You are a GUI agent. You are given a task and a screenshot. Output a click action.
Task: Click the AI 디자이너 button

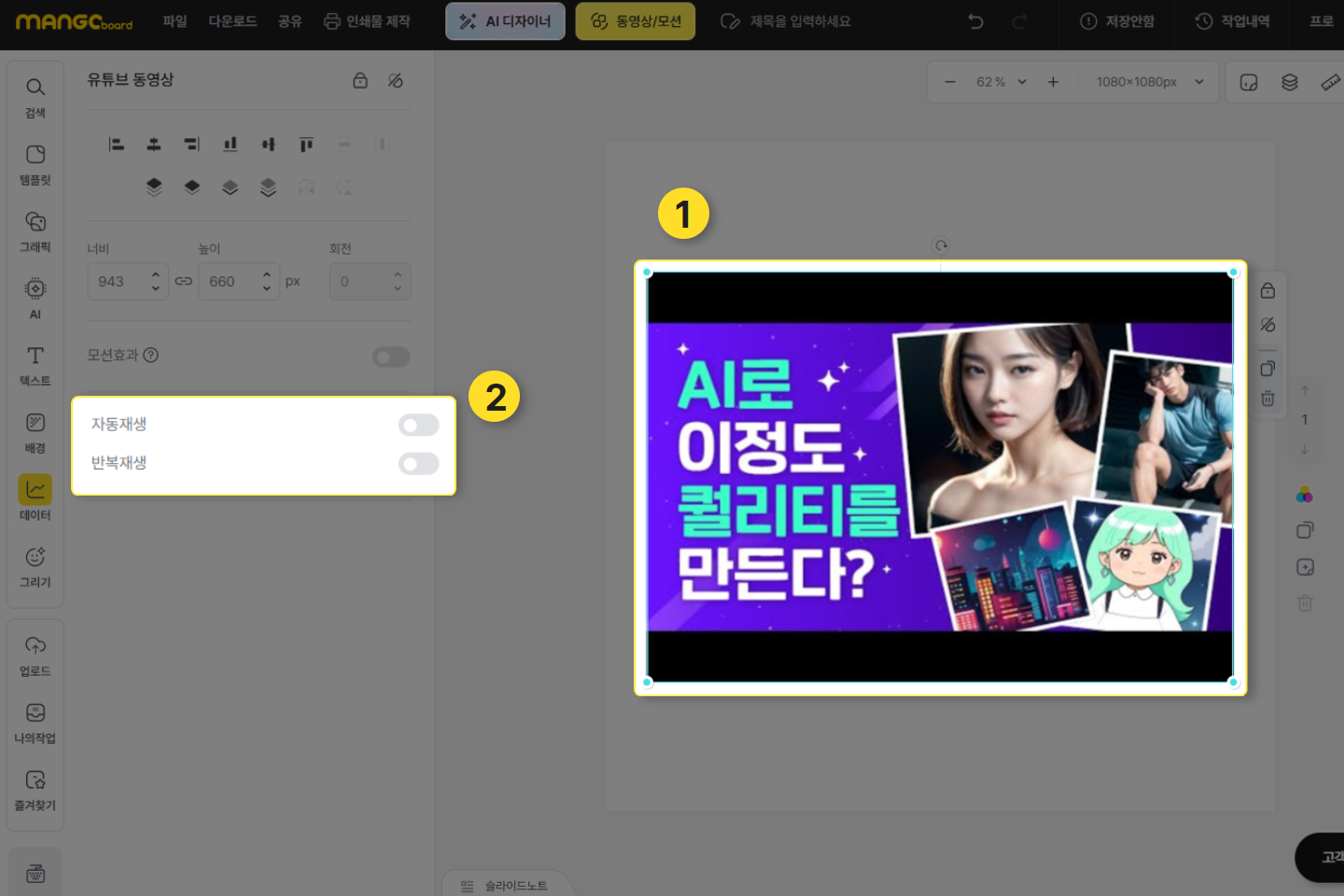(505, 21)
